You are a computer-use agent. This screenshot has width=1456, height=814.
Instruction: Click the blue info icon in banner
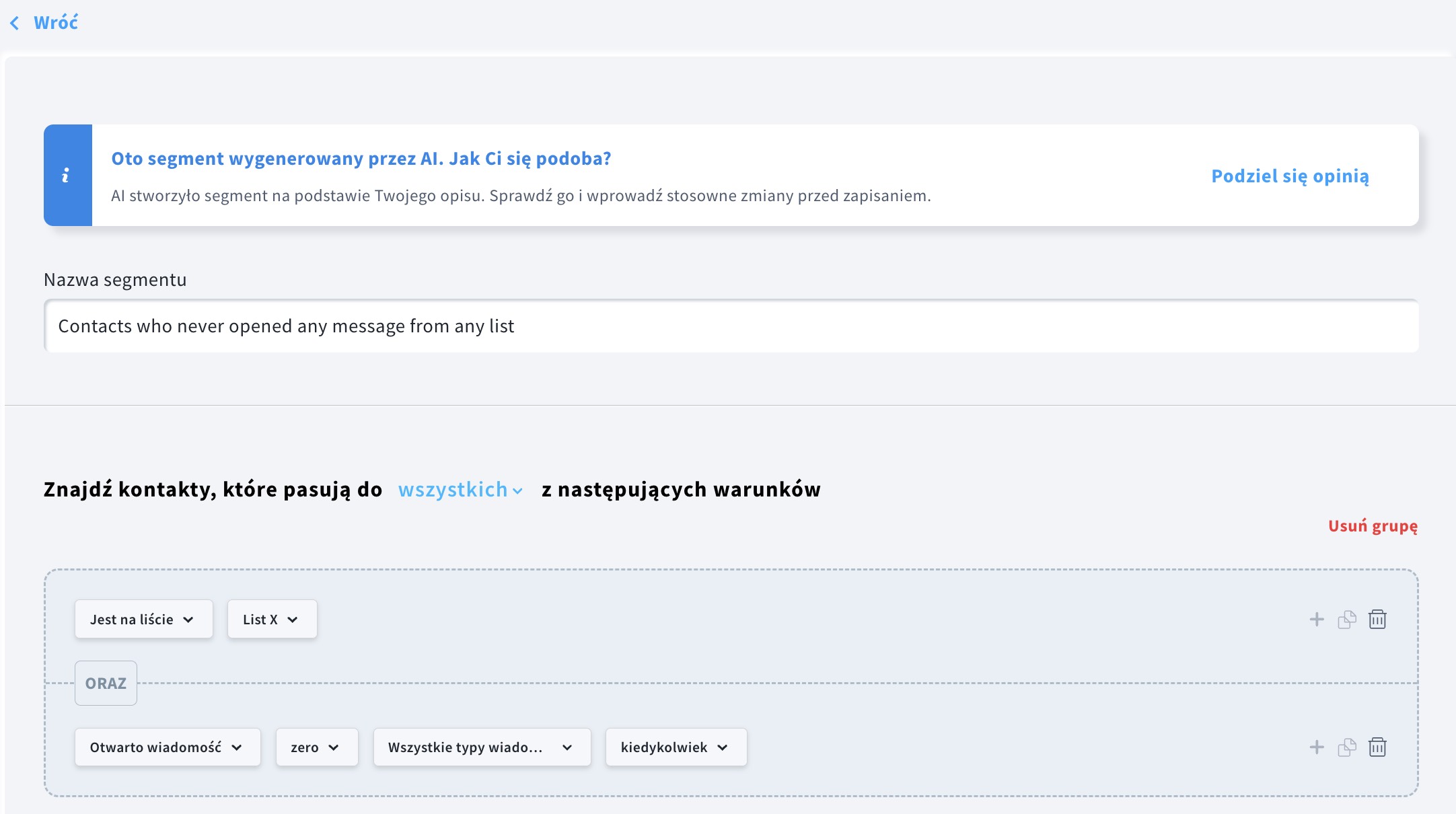coord(66,176)
